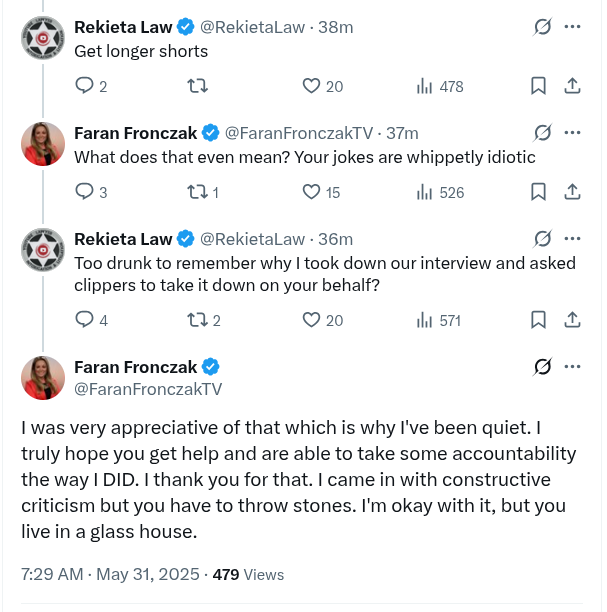Repost the 'Get longer shorts' tweet

198,86
